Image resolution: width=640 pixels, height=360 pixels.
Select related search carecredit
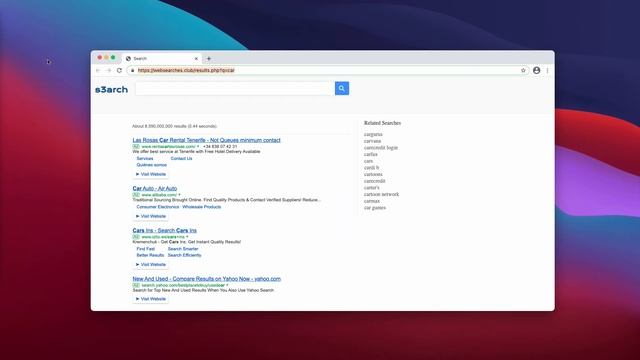tap(374, 181)
